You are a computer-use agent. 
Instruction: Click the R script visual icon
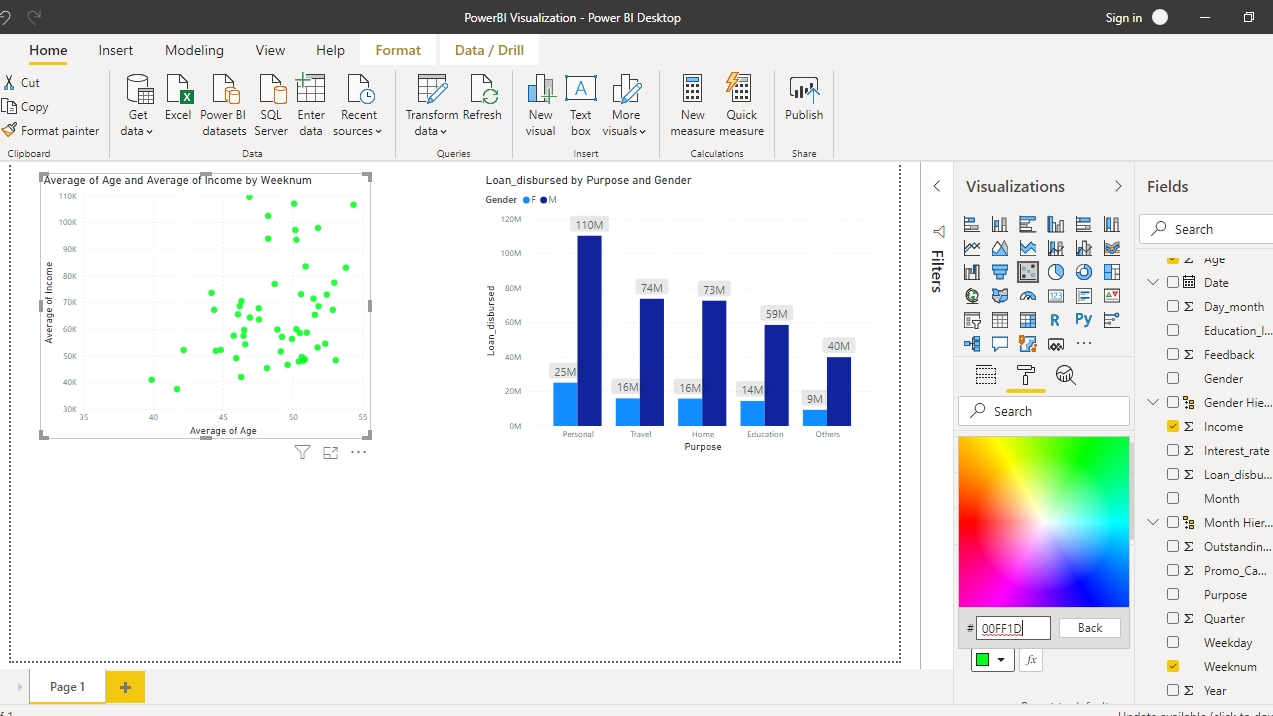[1056, 320]
